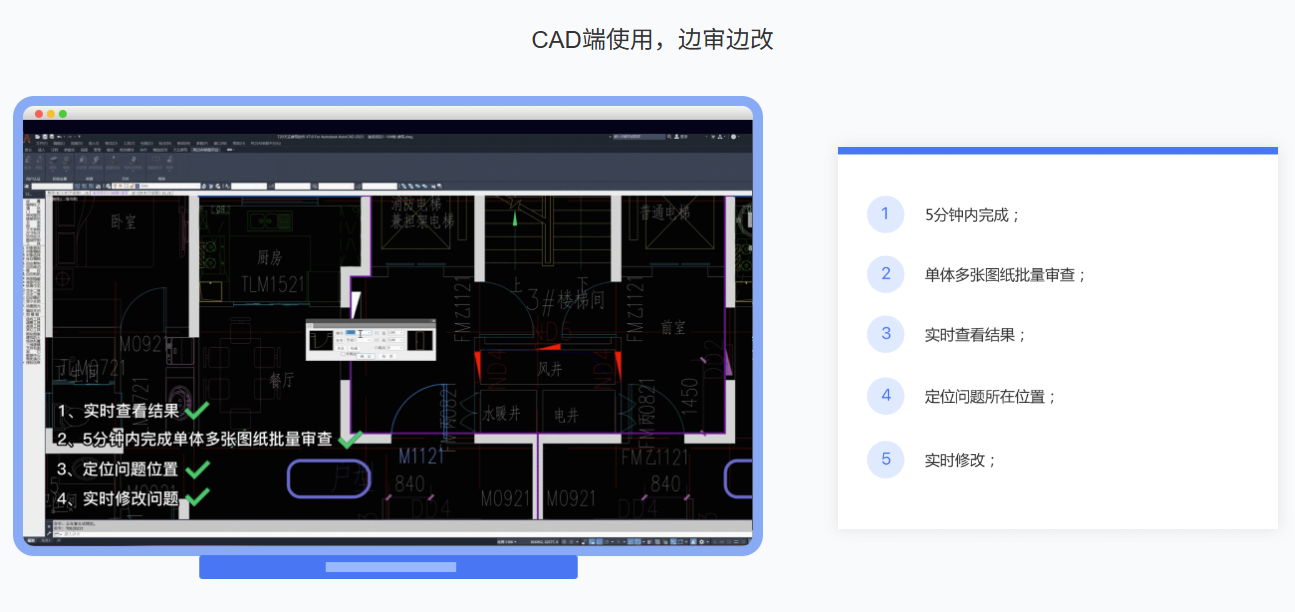The height and width of the screenshot is (612, 1295).
Task: Click the numbered circle 1 badge
Action: pyautogui.click(x=885, y=214)
